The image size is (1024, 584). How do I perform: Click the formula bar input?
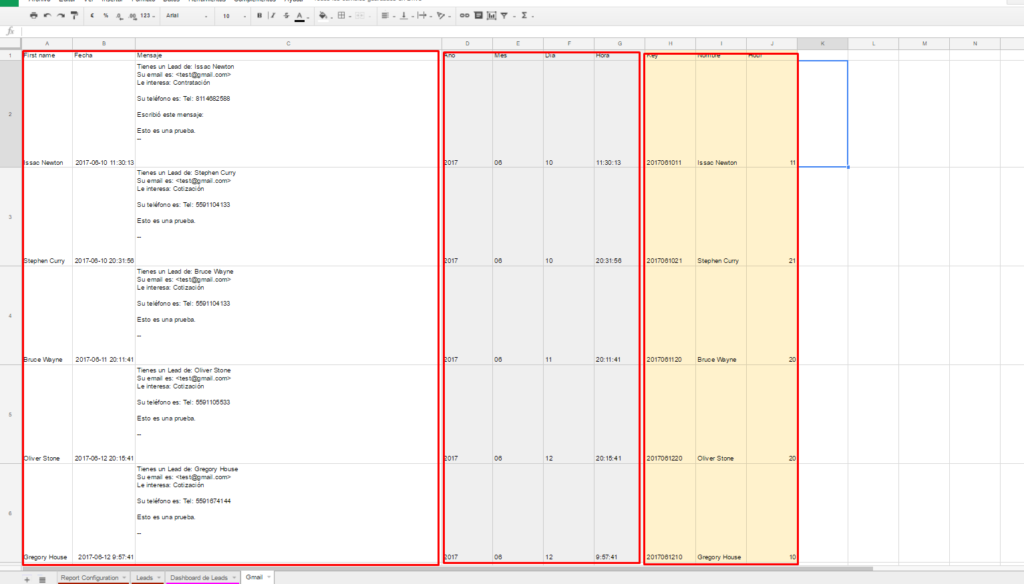tap(521, 31)
